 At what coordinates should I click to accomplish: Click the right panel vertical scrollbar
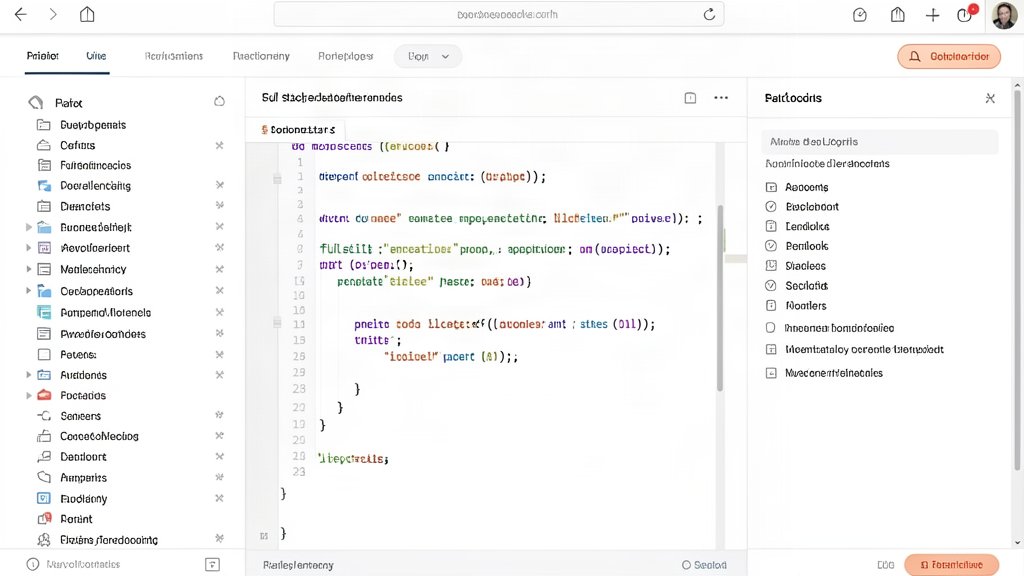click(1017, 280)
